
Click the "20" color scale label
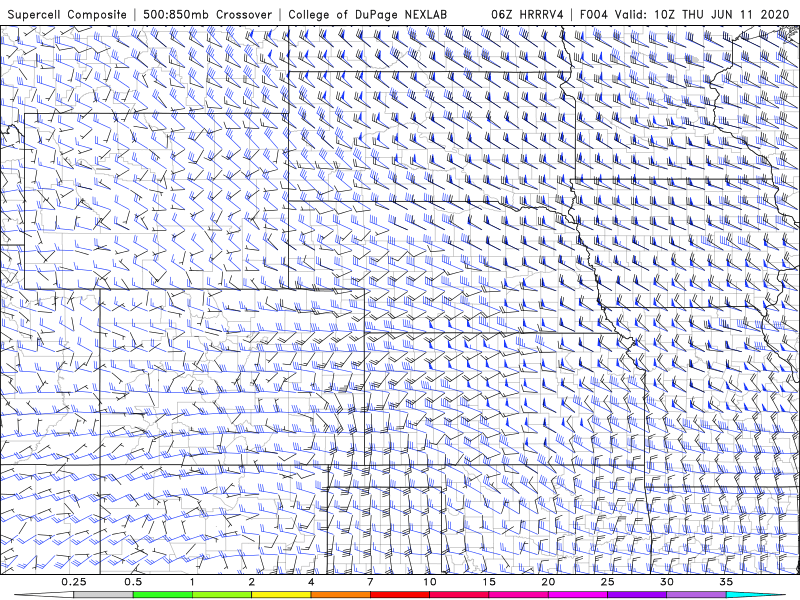tap(548, 582)
